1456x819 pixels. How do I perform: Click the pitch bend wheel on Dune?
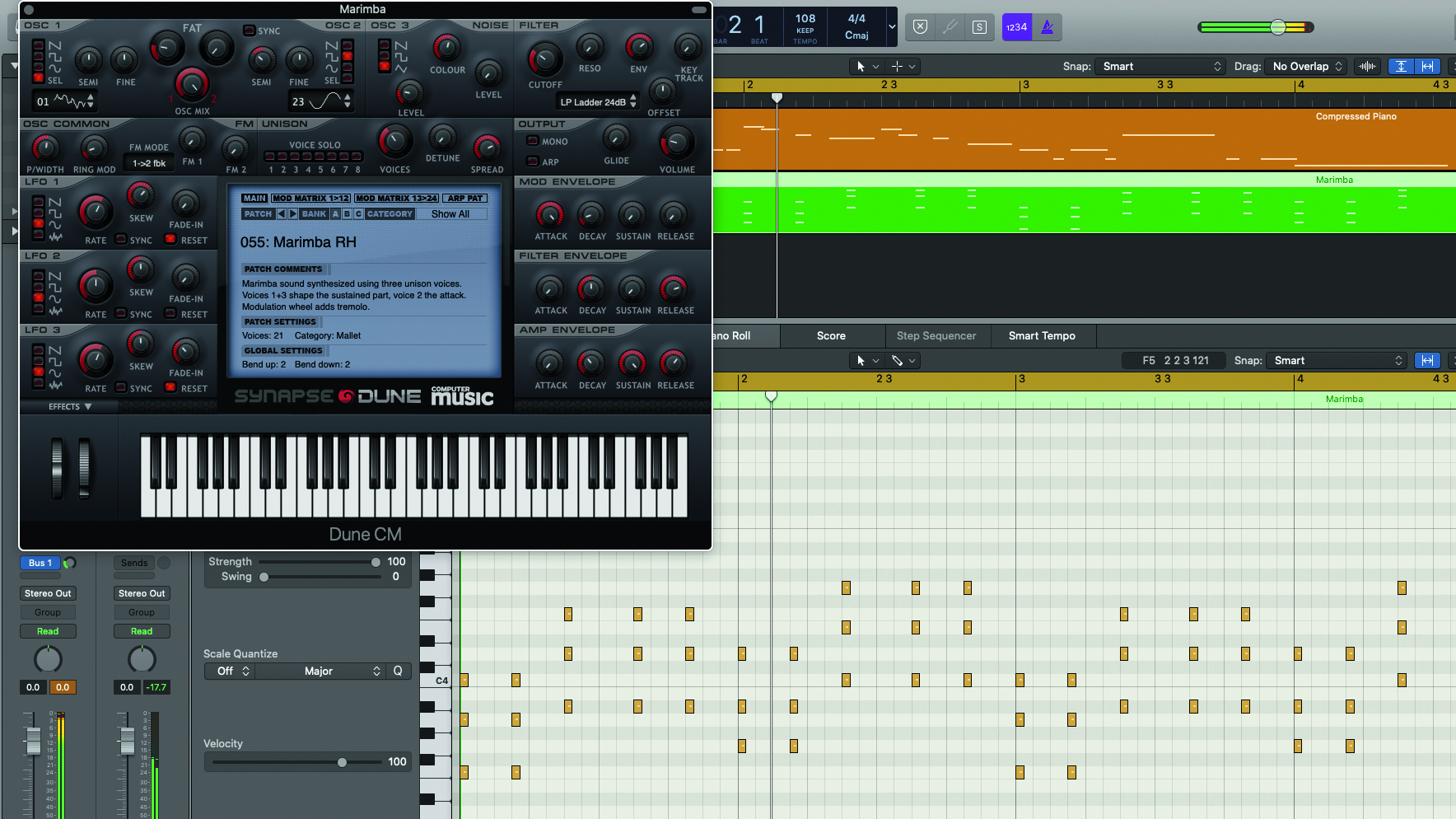(57, 467)
